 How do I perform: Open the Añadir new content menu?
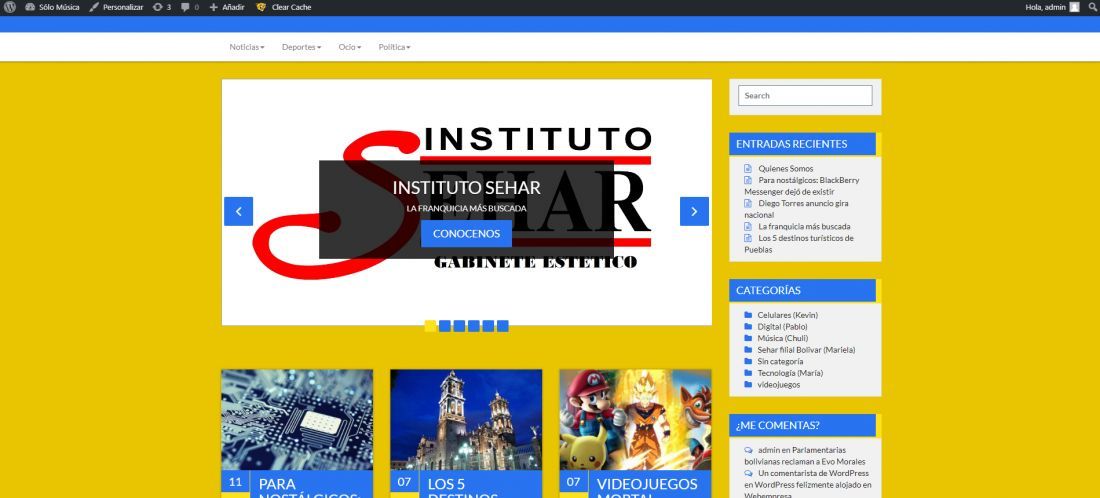(x=227, y=7)
